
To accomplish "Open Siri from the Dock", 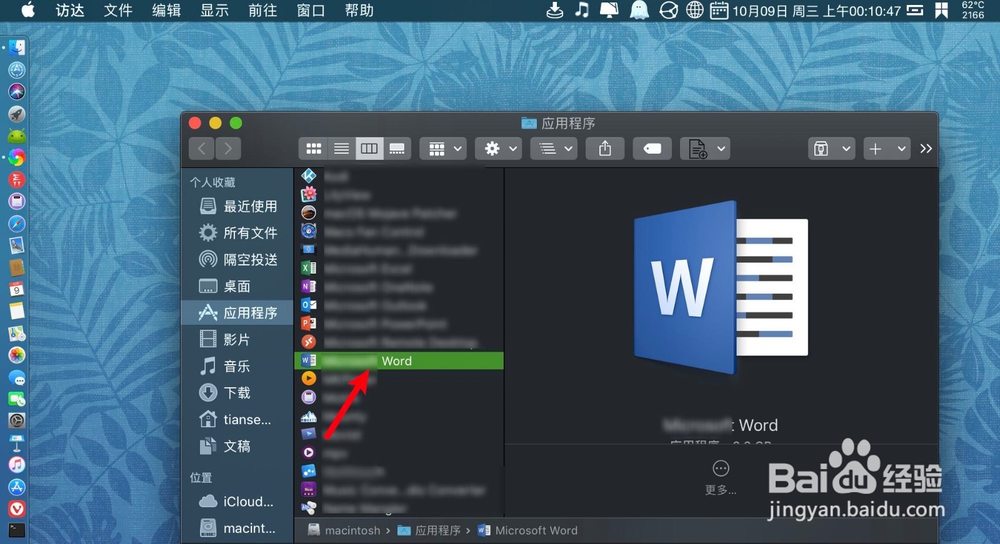I will (x=17, y=91).
